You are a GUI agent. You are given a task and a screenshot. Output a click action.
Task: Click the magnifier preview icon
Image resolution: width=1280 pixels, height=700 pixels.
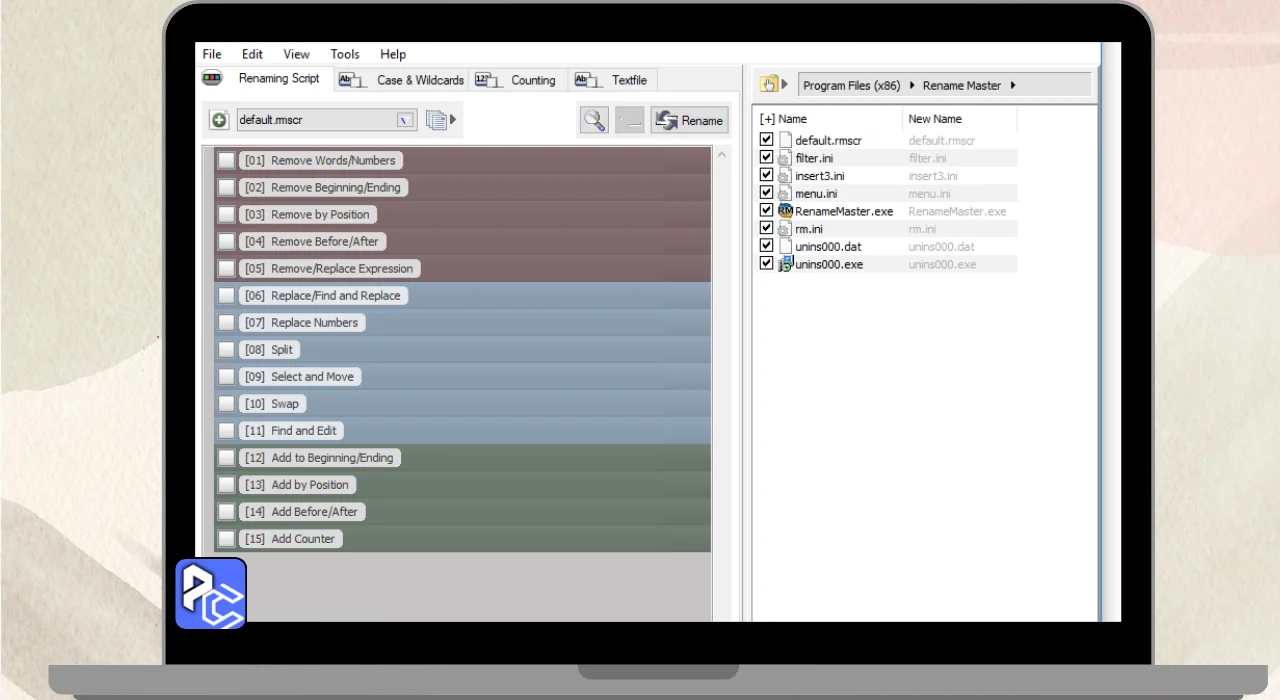[594, 120]
